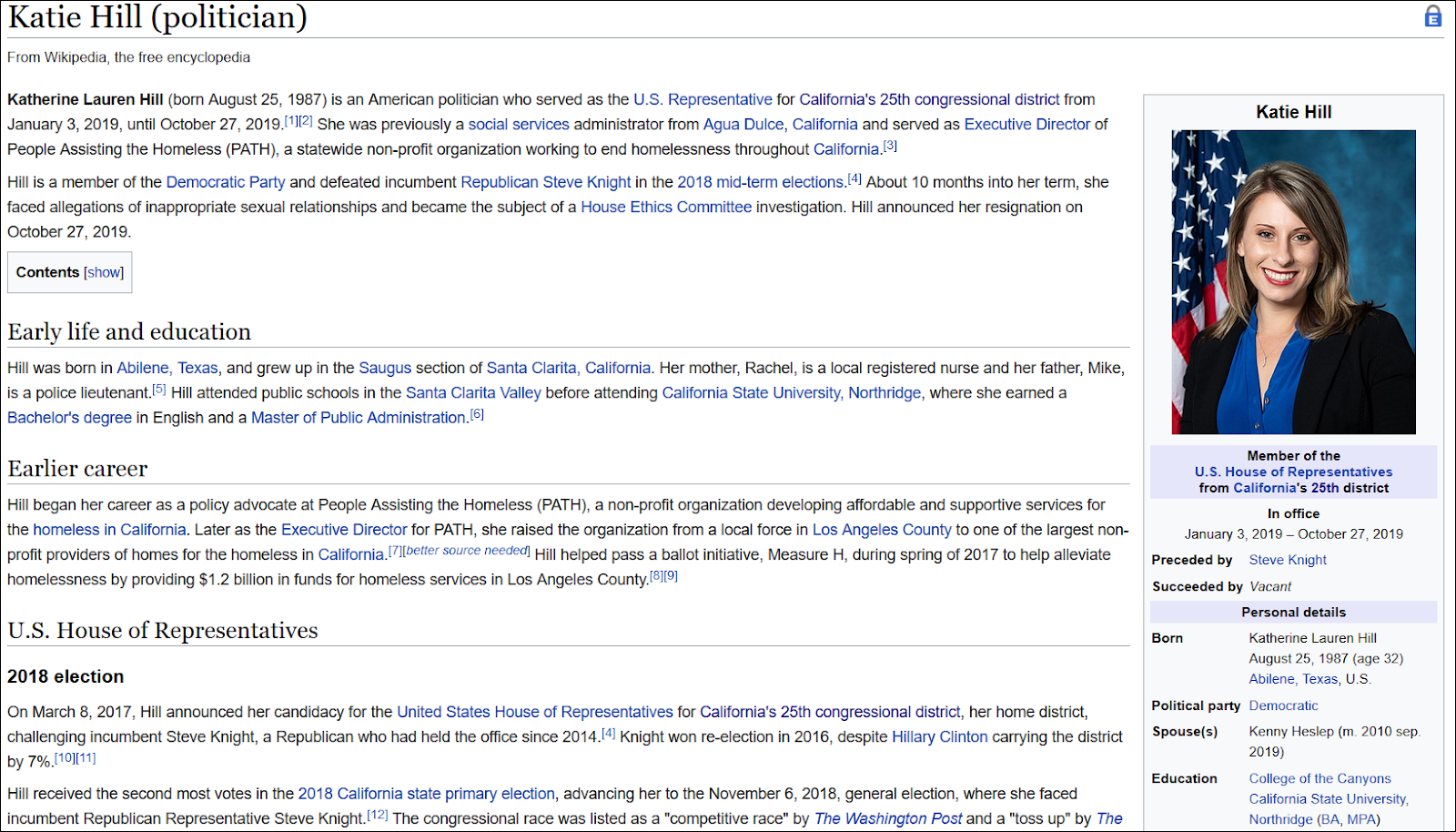Open U.S. House of Representatives link in infobox
1456x832 pixels.
[1293, 472]
